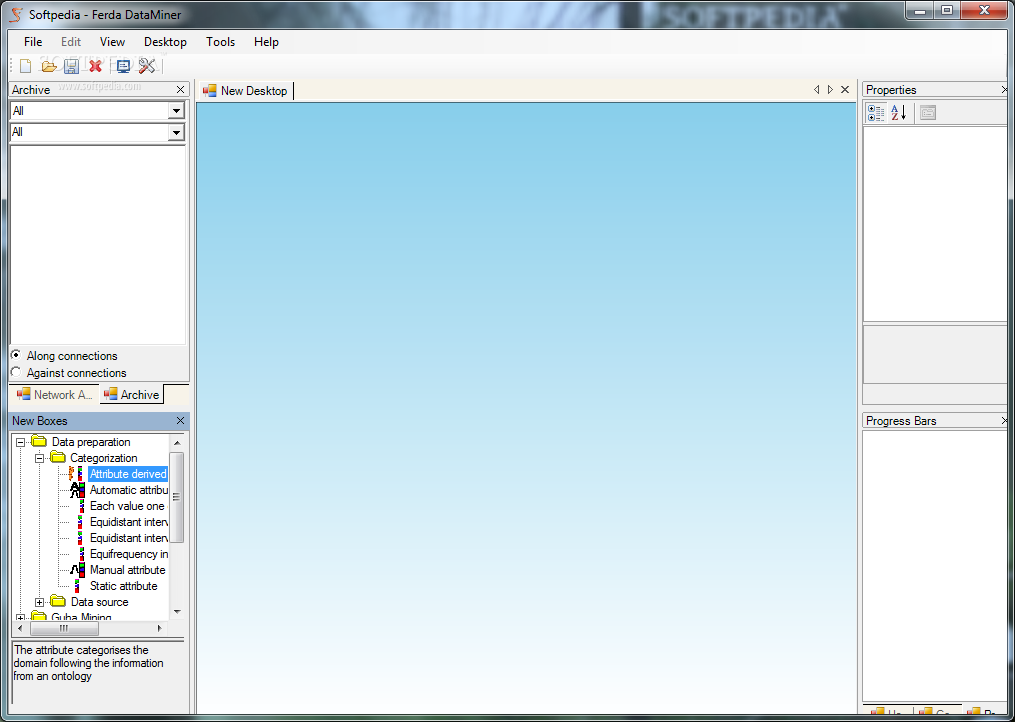Go to next desktop tab with right arrow

(831, 89)
